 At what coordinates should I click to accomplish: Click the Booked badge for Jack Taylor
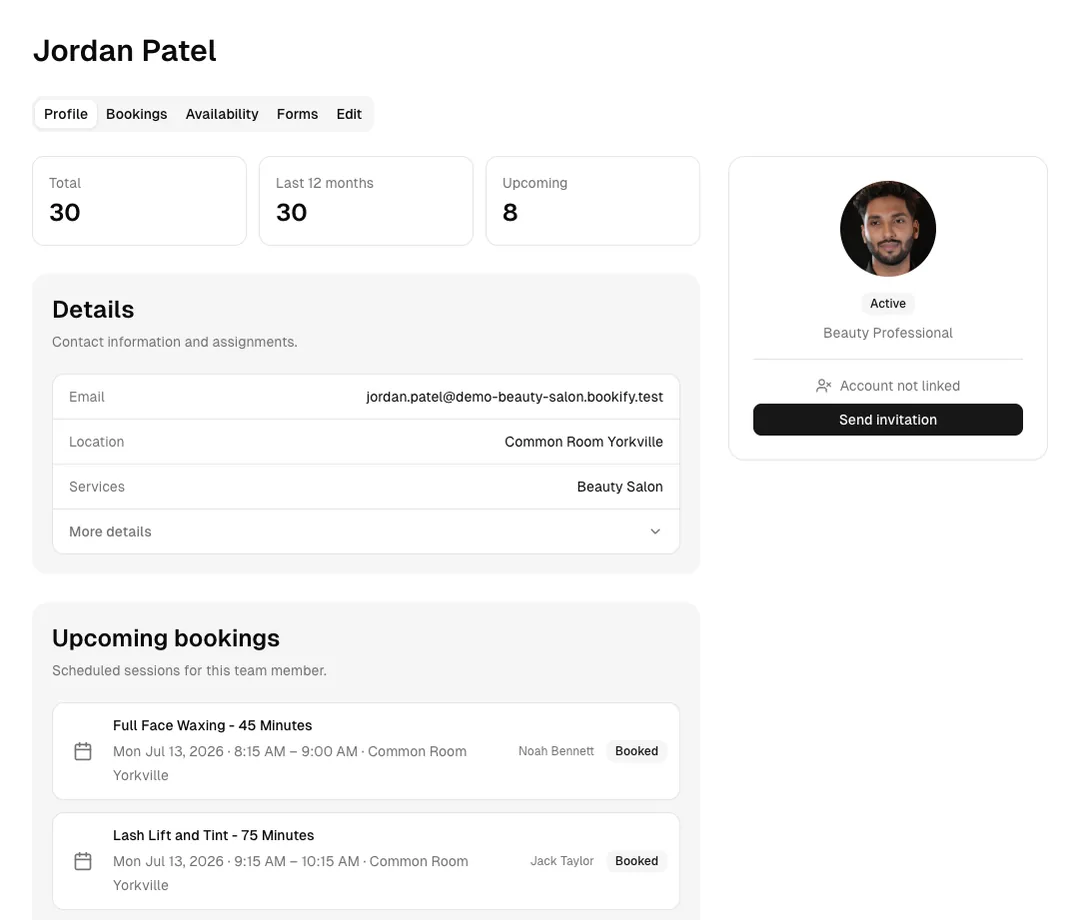coord(636,861)
